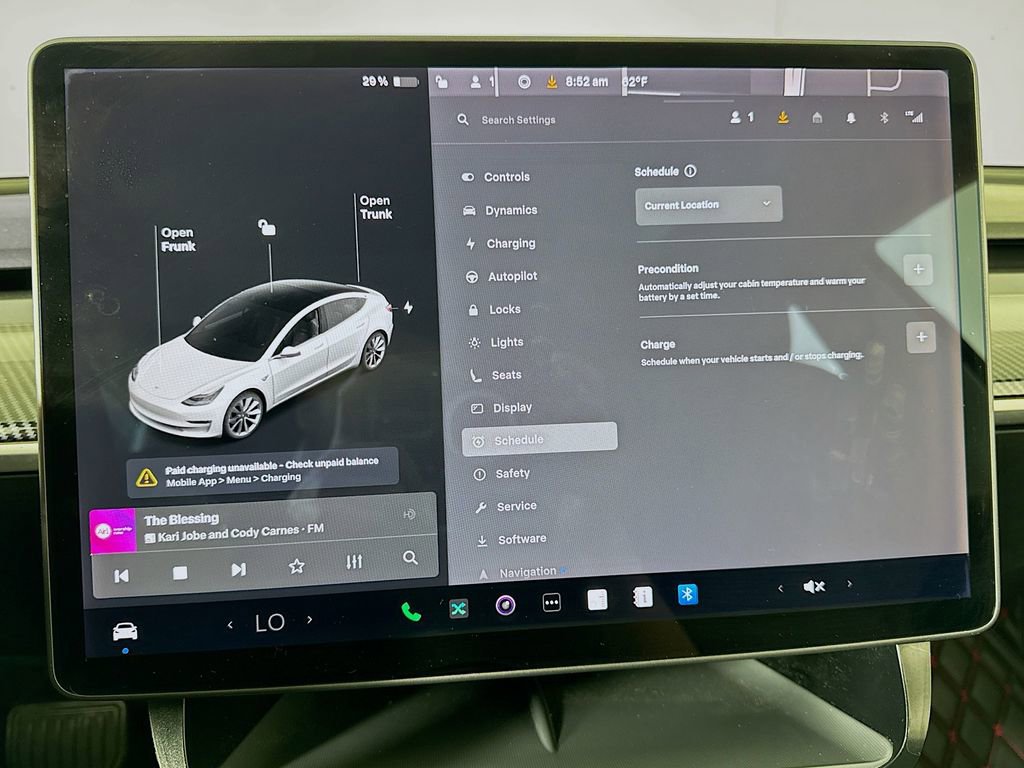Tap the 29% battery indicator
1024x768 pixels.
(x=391, y=82)
